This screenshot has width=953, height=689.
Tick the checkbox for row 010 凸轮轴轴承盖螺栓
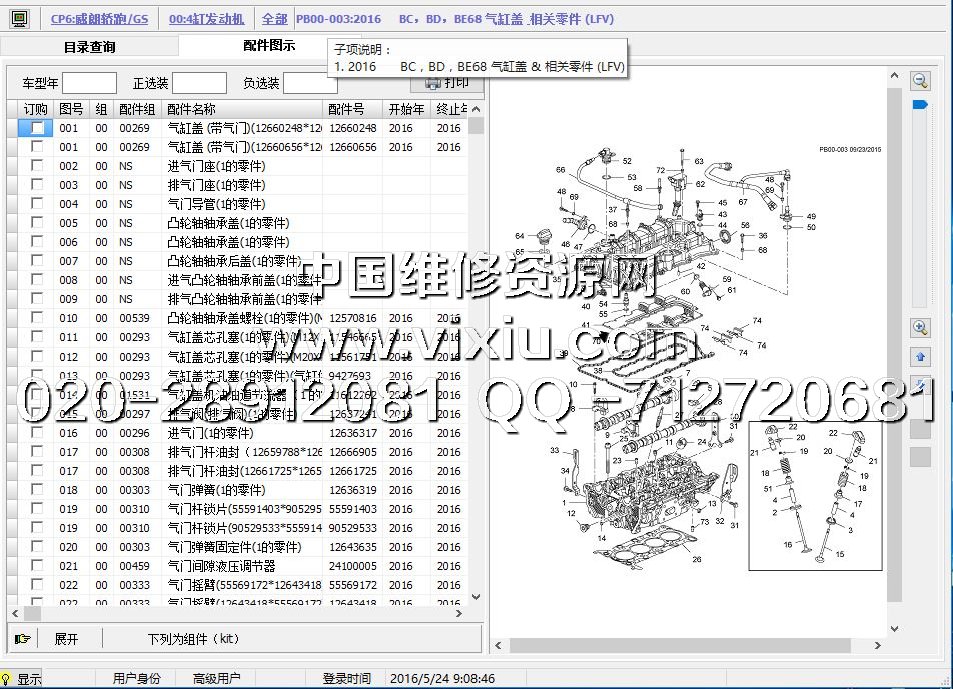[x=37, y=318]
